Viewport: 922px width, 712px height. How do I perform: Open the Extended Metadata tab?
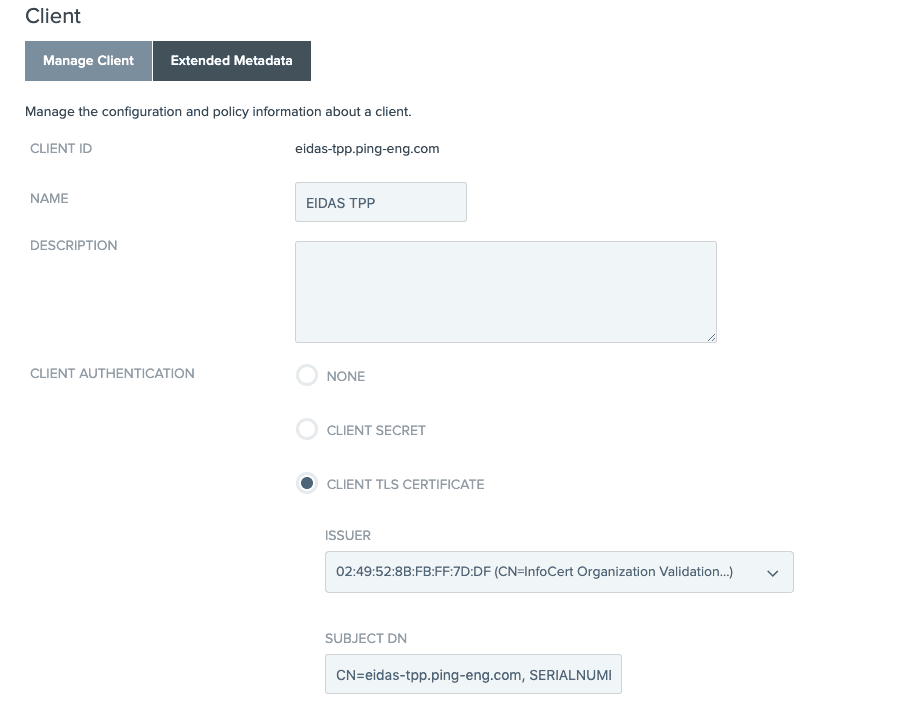(x=232, y=61)
